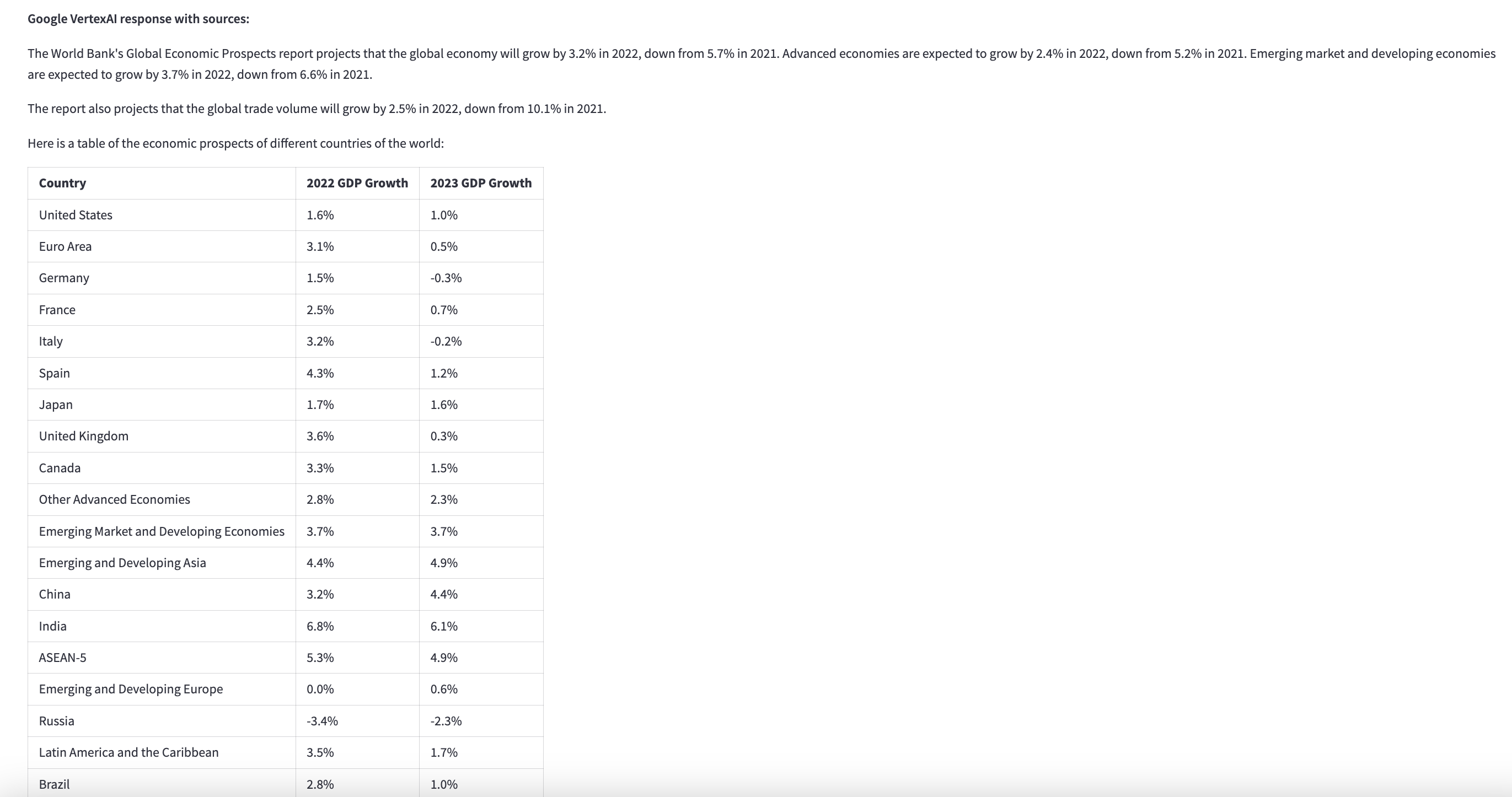Click India's 2022 growth value of 6.8%
1512x797 pixels.
coord(320,626)
